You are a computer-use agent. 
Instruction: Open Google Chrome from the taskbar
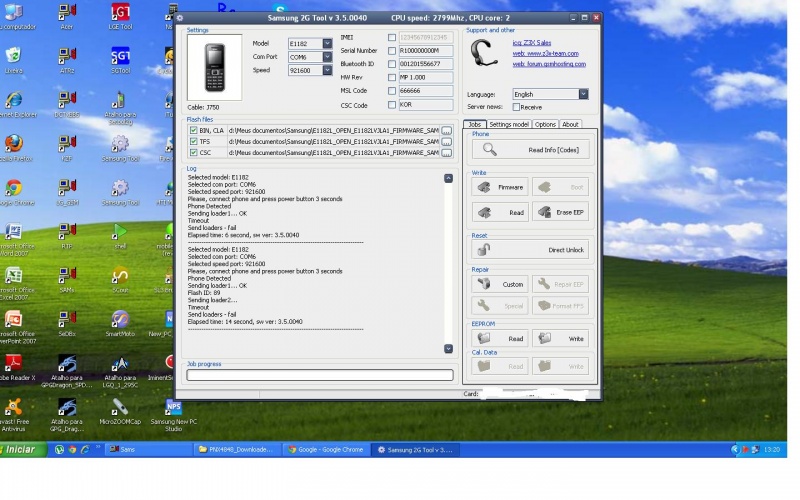(327, 449)
